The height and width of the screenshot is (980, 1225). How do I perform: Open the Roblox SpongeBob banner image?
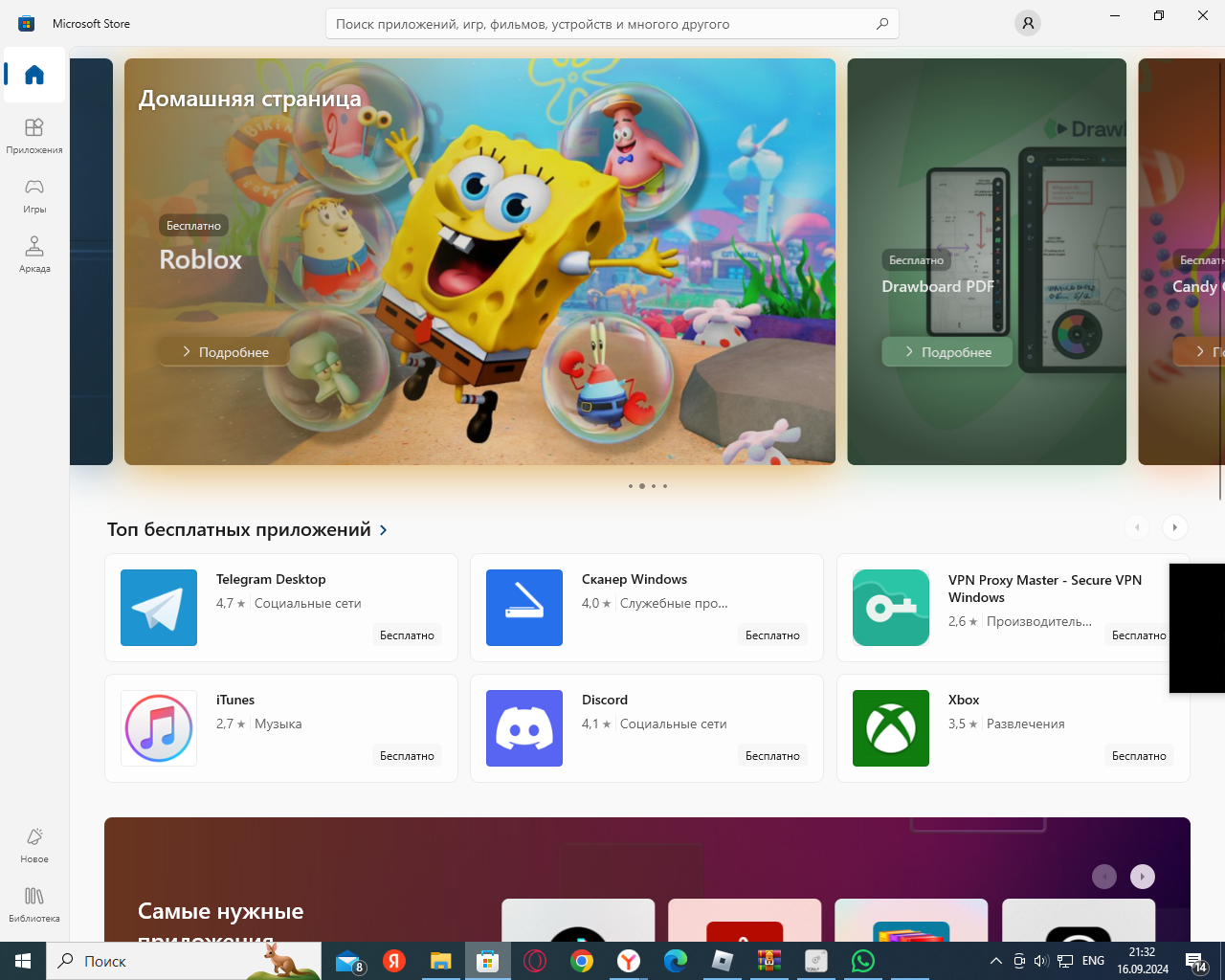click(x=479, y=261)
